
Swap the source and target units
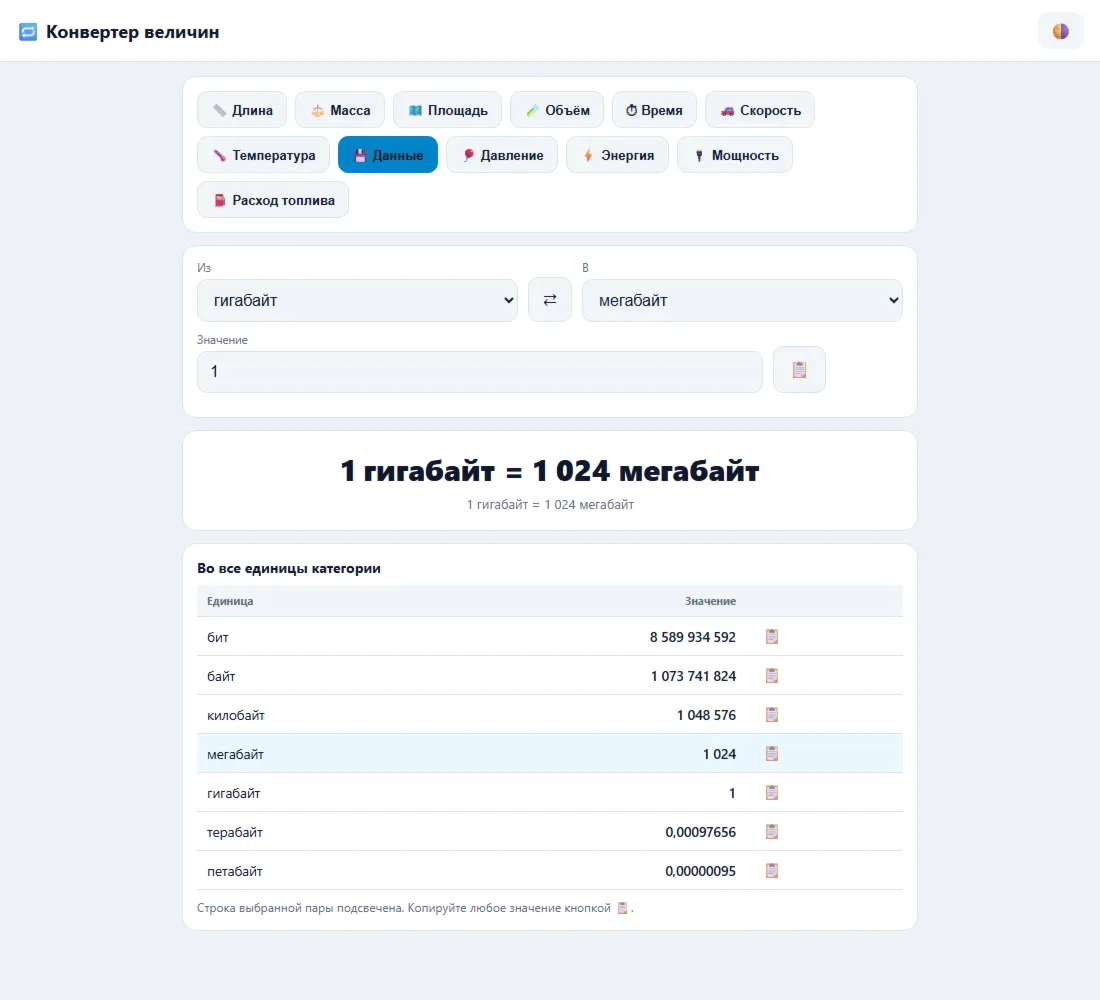549,300
